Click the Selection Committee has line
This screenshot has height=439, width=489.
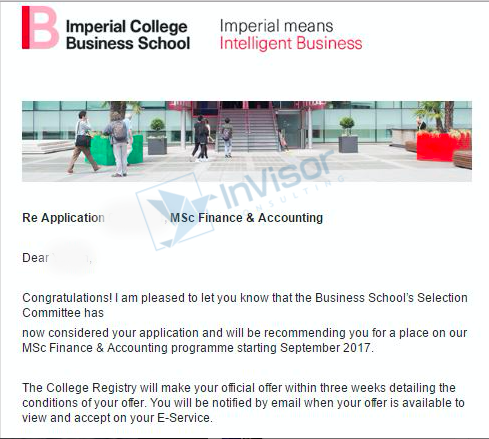click(63, 313)
